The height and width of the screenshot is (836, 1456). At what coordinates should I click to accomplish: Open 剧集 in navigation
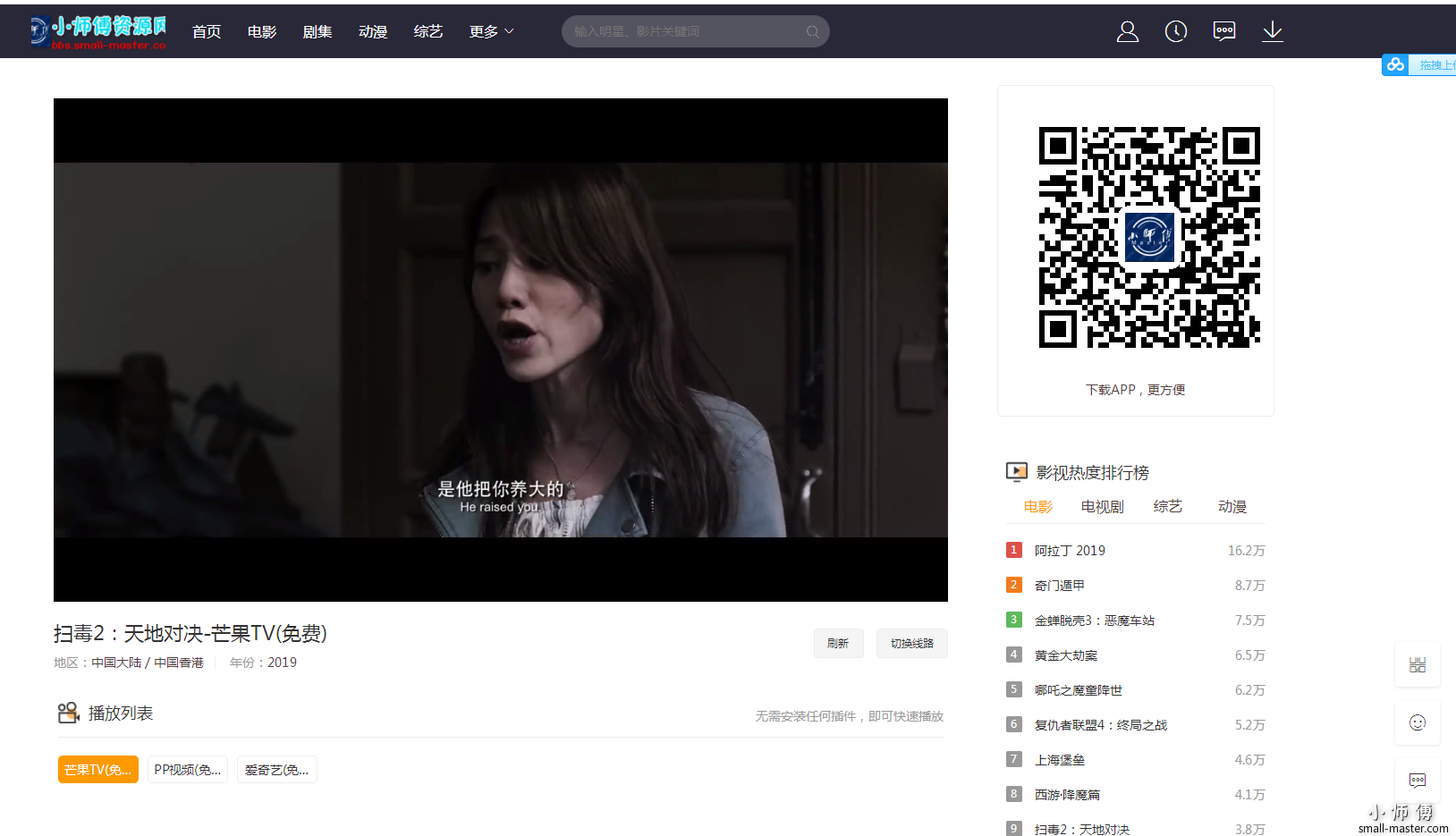tap(317, 31)
